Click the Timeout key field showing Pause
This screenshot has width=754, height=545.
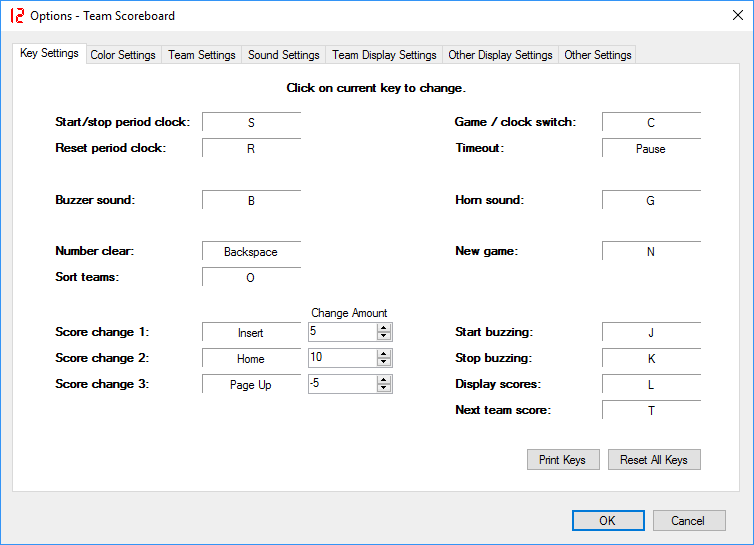tap(651, 149)
